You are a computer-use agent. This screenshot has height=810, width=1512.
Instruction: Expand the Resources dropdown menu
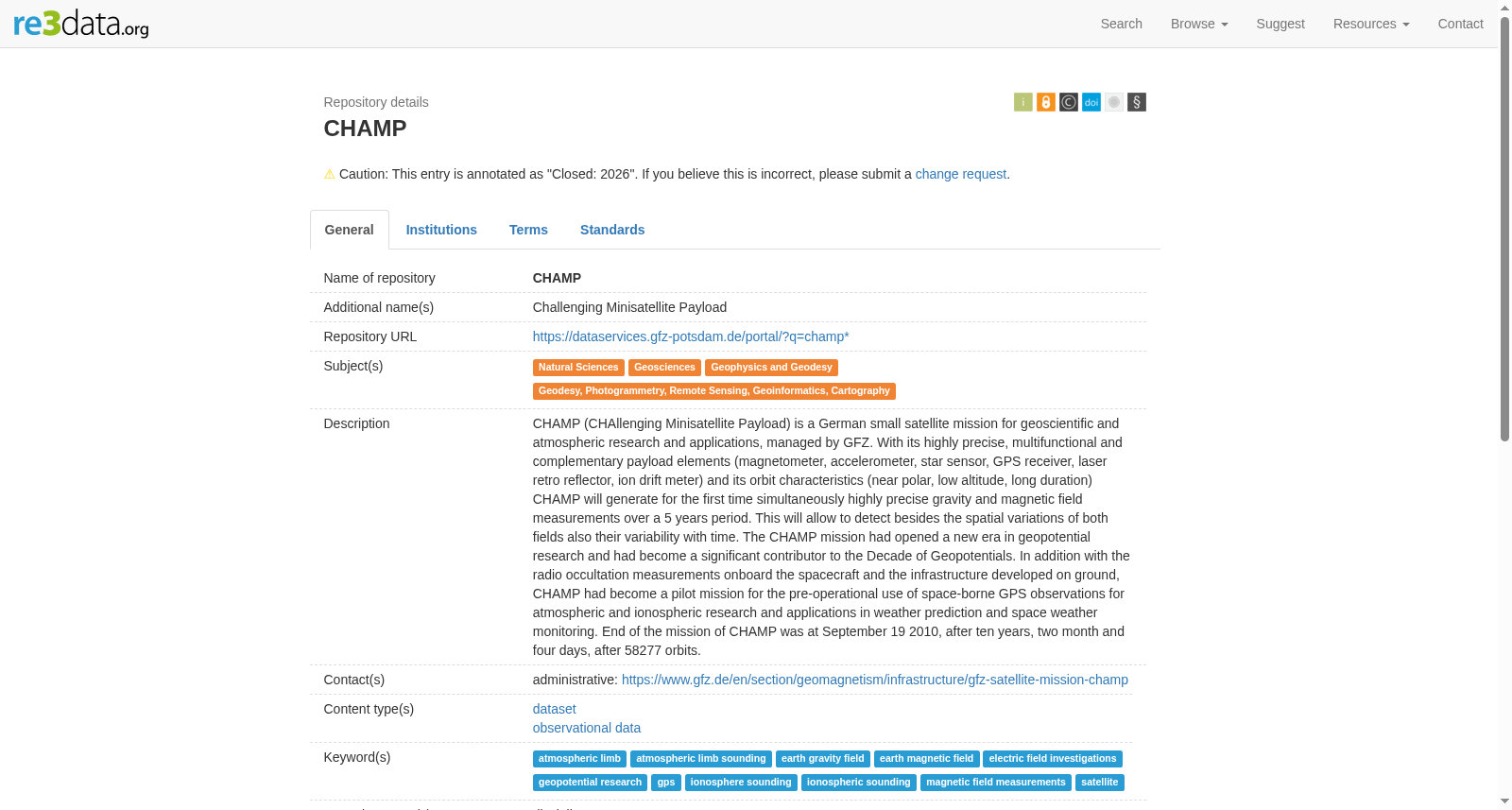(1370, 24)
